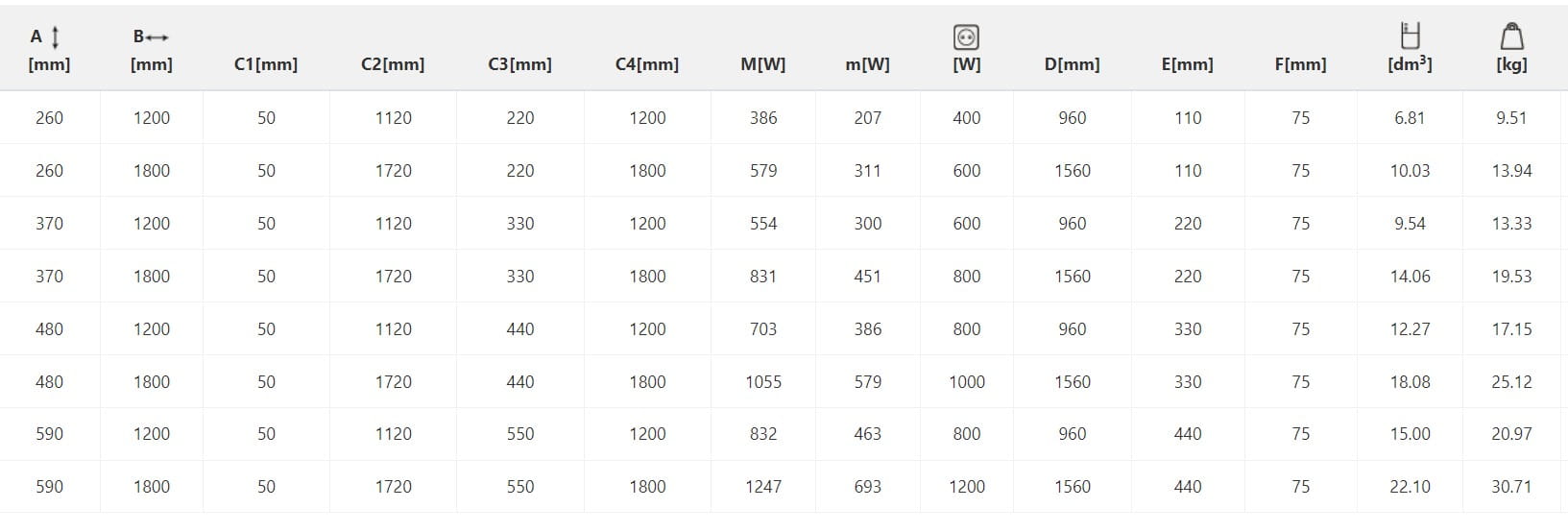
Task: Select the M[W] column header
Action: point(762,64)
